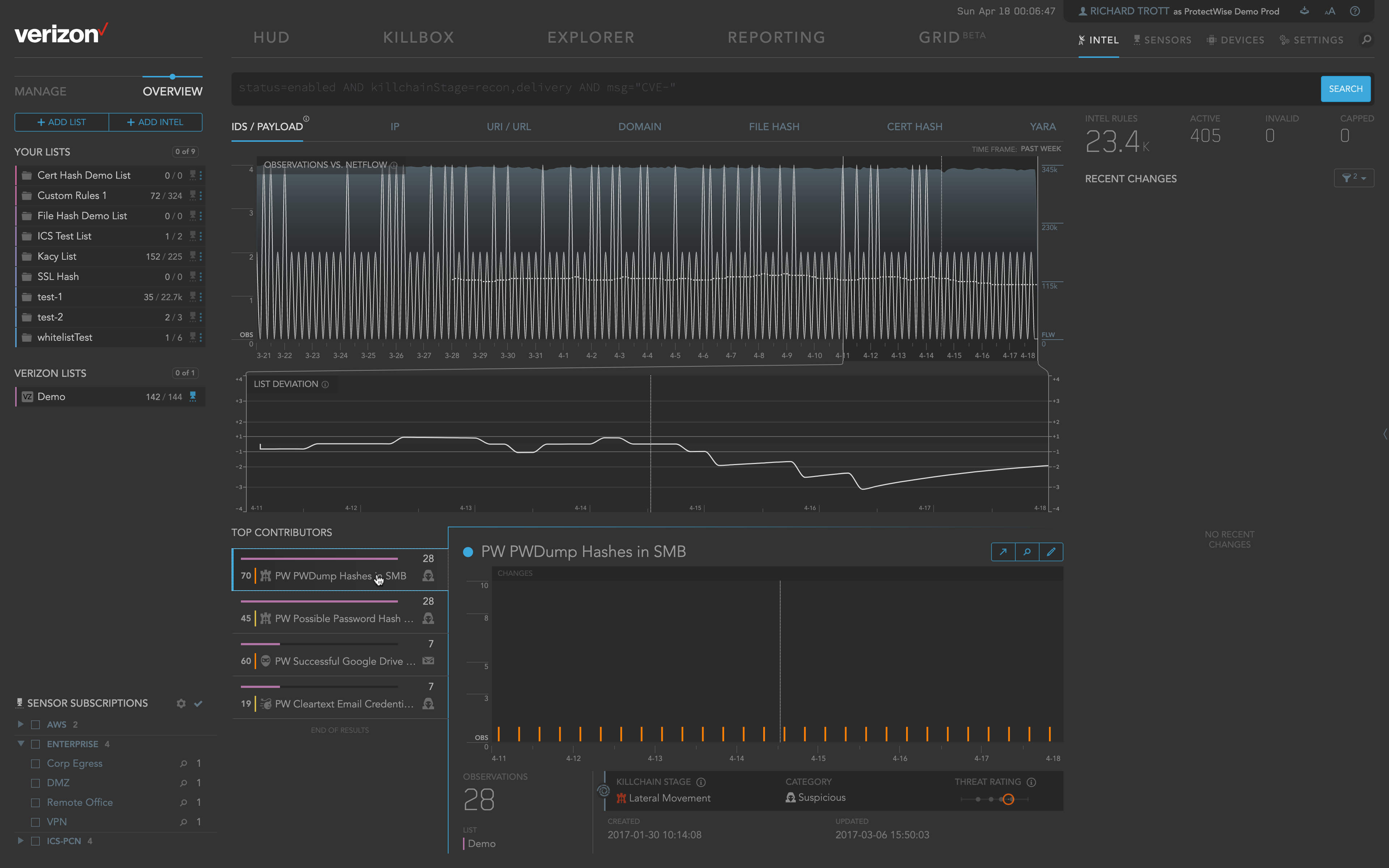Apply sensor subscriptions with the checkmark icon
The height and width of the screenshot is (868, 1389).
tap(198, 703)
